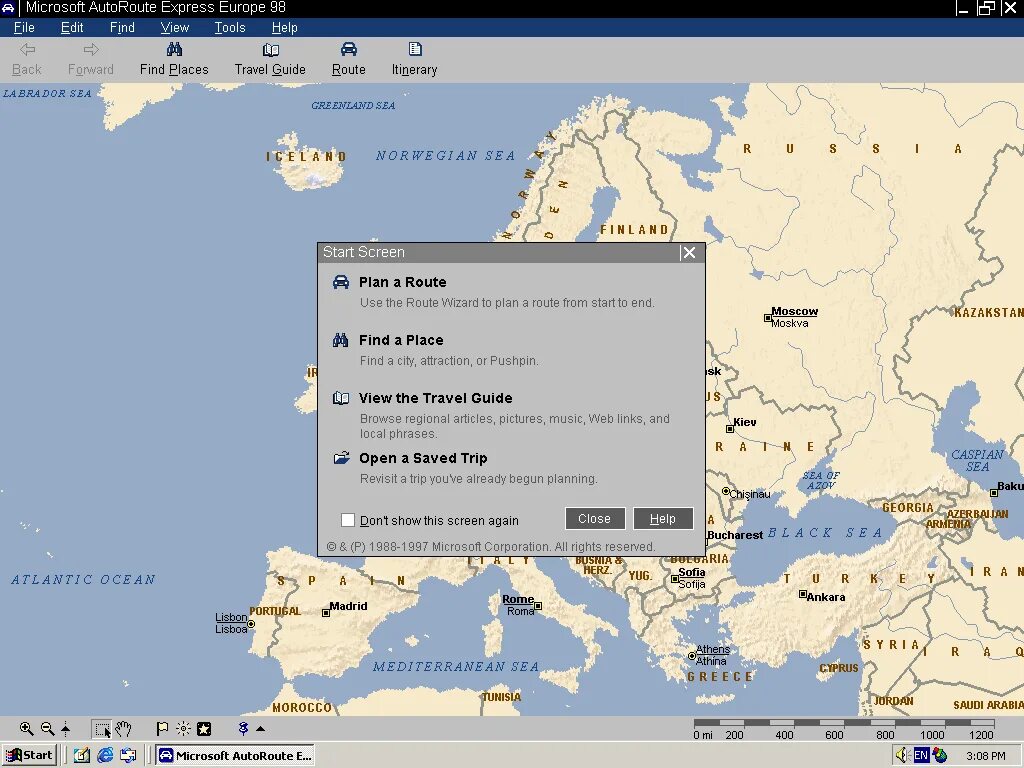Open the View menu
Viewport: 1024px width, 768px height.
tap(174, 27)
